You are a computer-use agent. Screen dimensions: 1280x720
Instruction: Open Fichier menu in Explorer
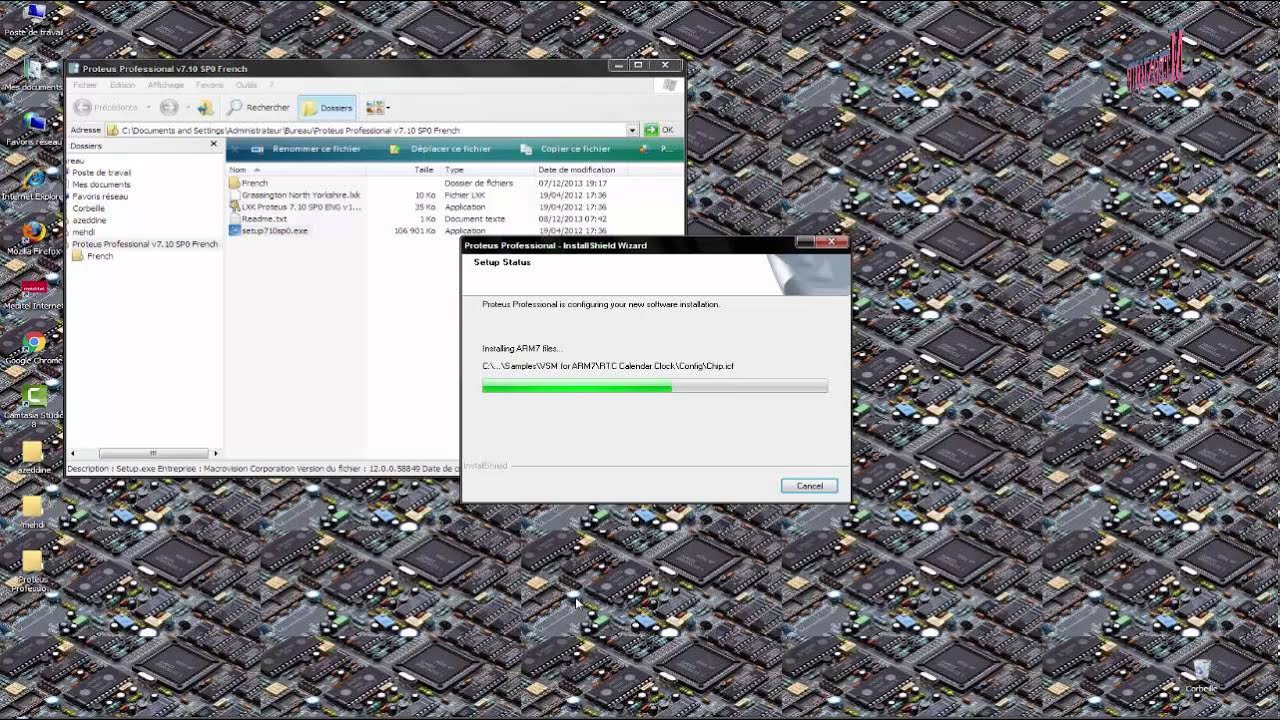85,85
